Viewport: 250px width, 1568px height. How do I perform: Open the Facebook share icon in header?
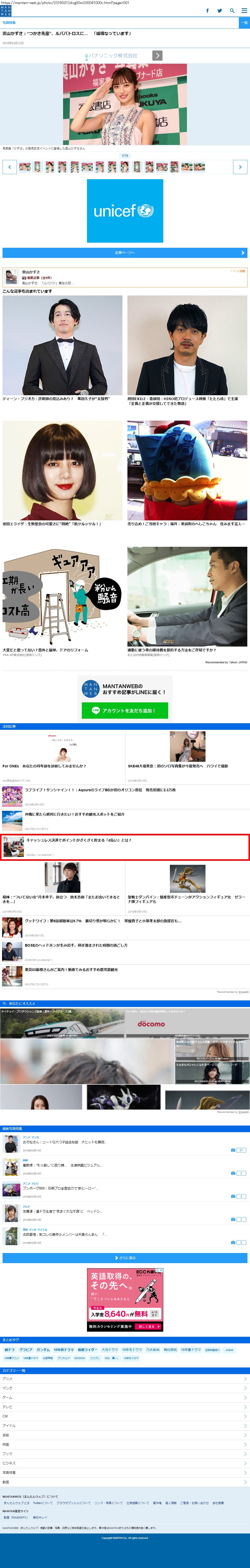point(207,10)
